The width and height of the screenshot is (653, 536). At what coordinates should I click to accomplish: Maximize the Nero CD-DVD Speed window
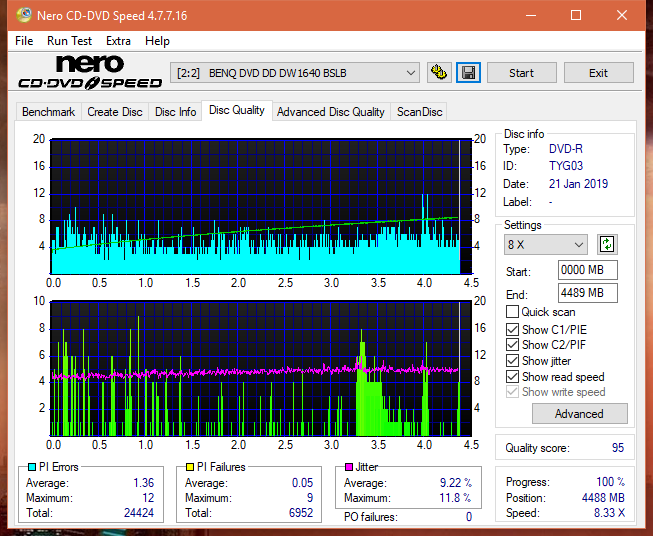pos(576,15)
